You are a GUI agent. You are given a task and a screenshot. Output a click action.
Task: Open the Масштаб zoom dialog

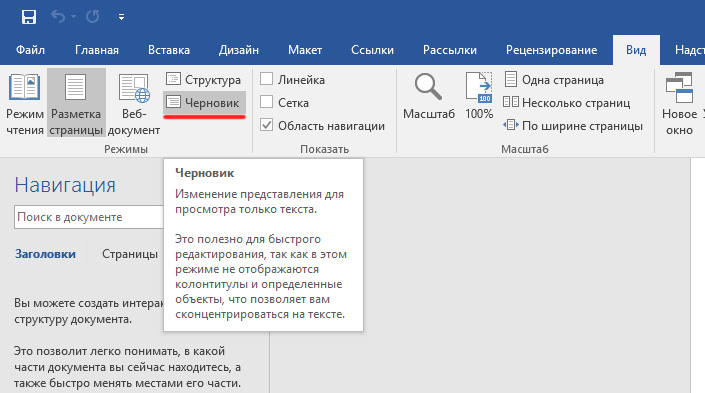point(428,97)
